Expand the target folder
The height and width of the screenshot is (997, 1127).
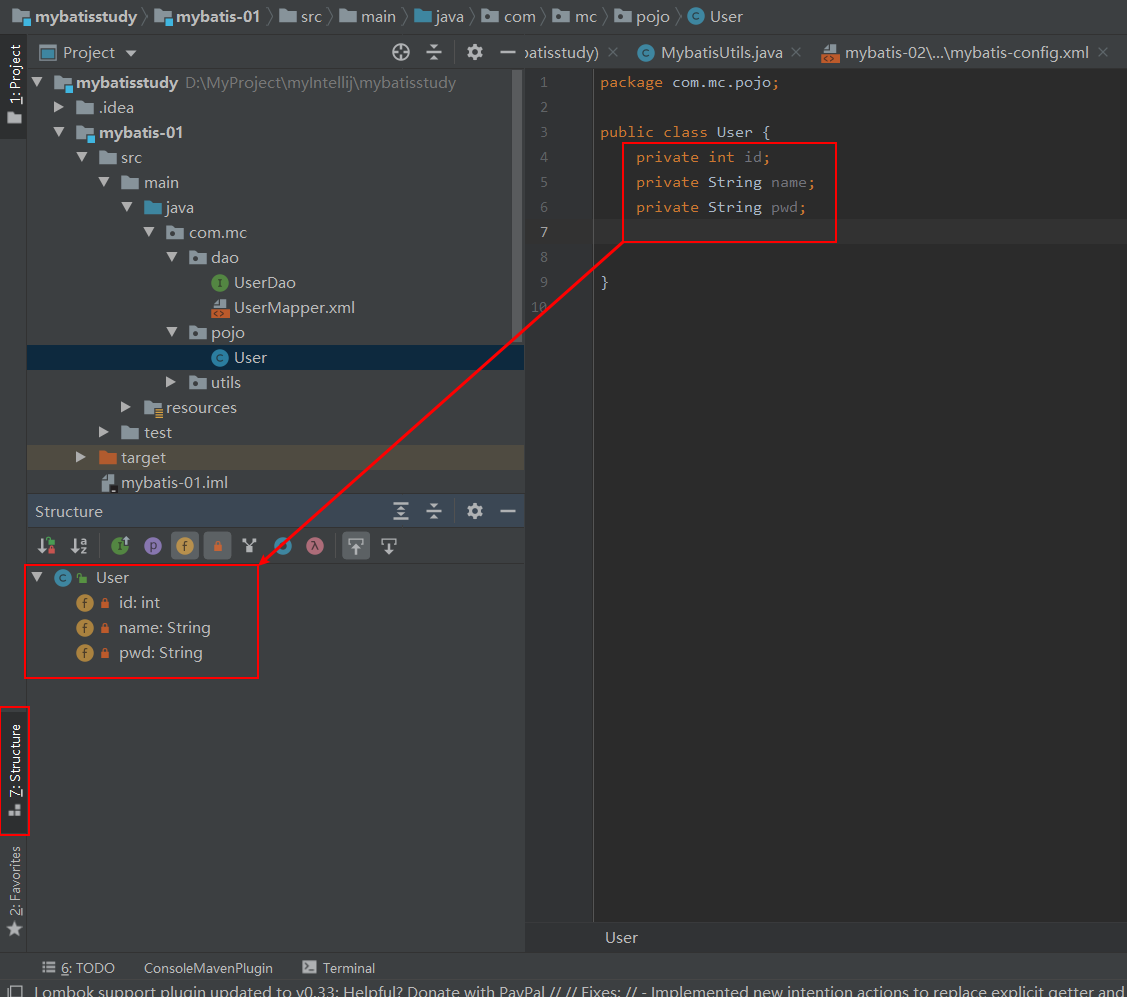click(80, 457)
